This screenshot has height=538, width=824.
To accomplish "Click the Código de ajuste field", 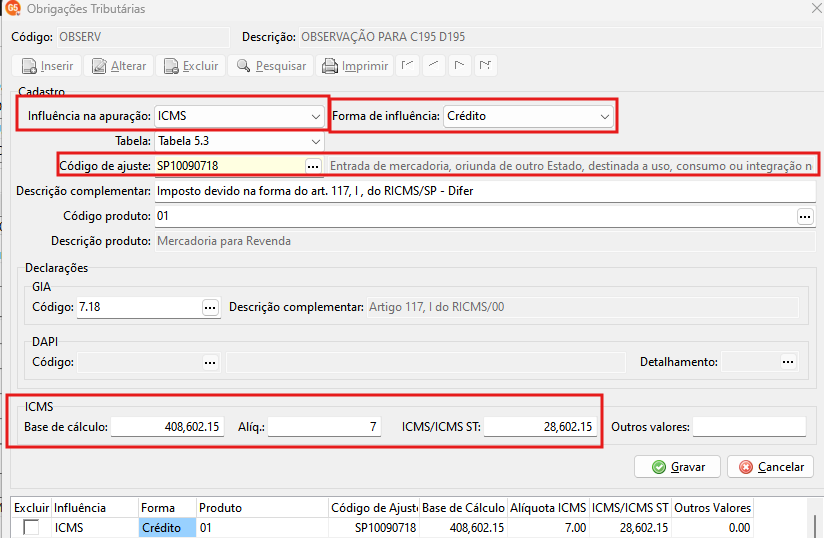I will pyautogui.click(x=230, y=166).
